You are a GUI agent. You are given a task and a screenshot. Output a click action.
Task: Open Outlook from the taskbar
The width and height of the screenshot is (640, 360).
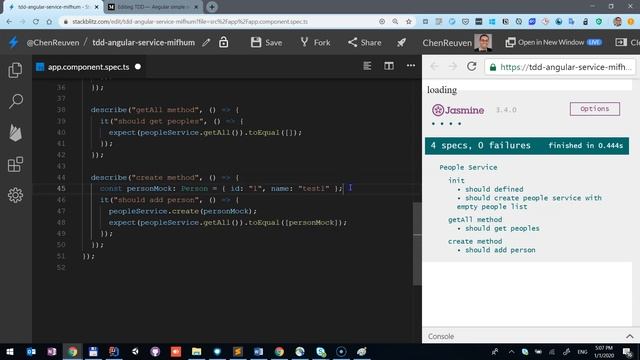pyautogui.click(x=31, y=351)
